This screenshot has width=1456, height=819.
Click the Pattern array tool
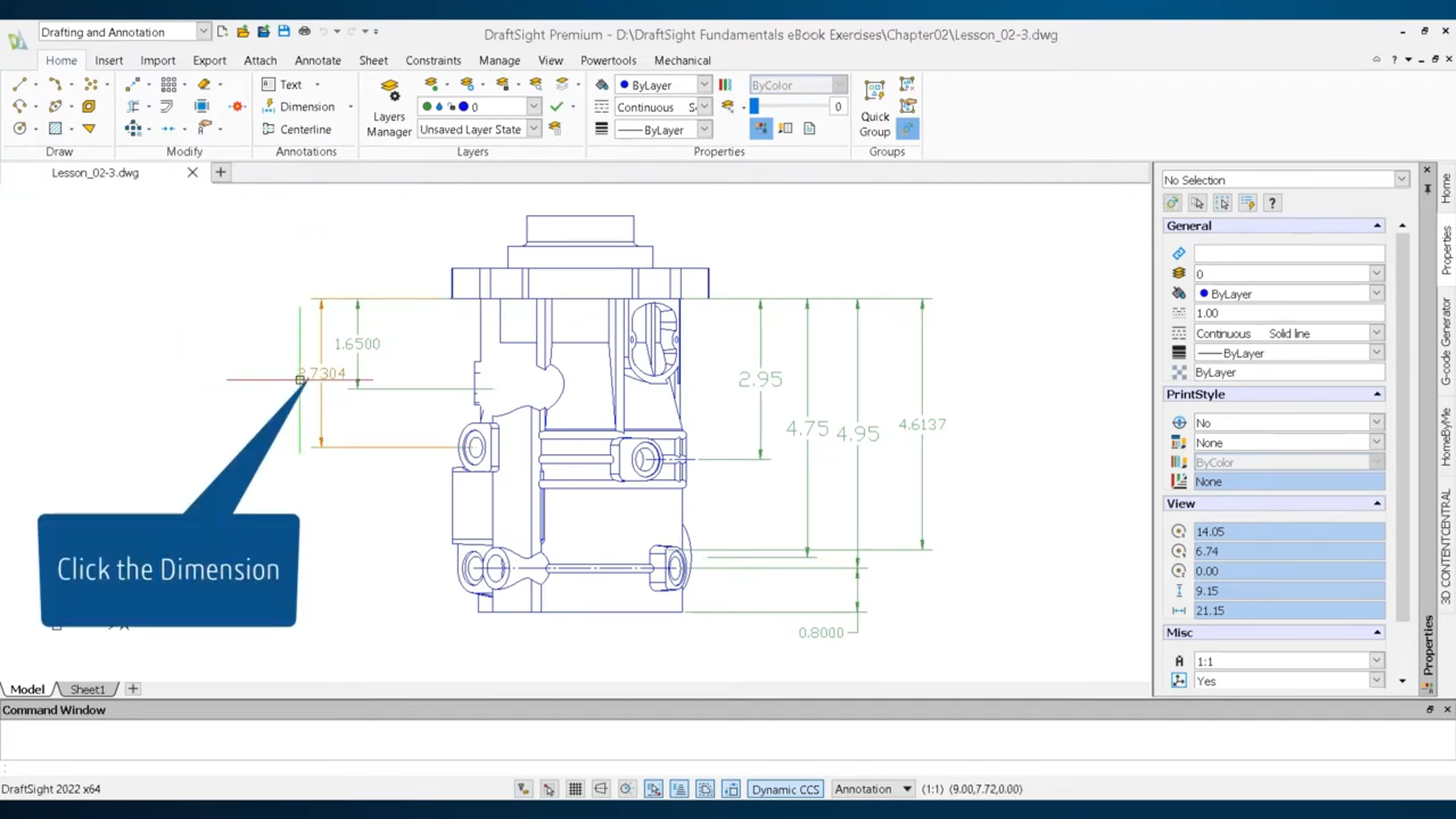tap(168, 84)
